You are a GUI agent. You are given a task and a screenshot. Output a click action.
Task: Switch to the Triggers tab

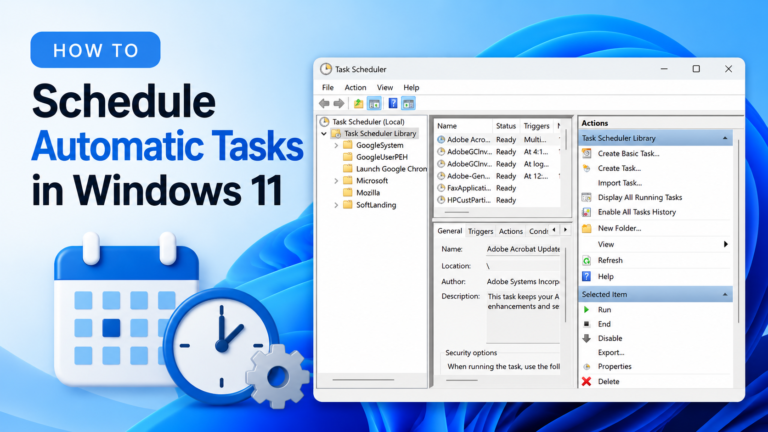[x=480, y=231]
